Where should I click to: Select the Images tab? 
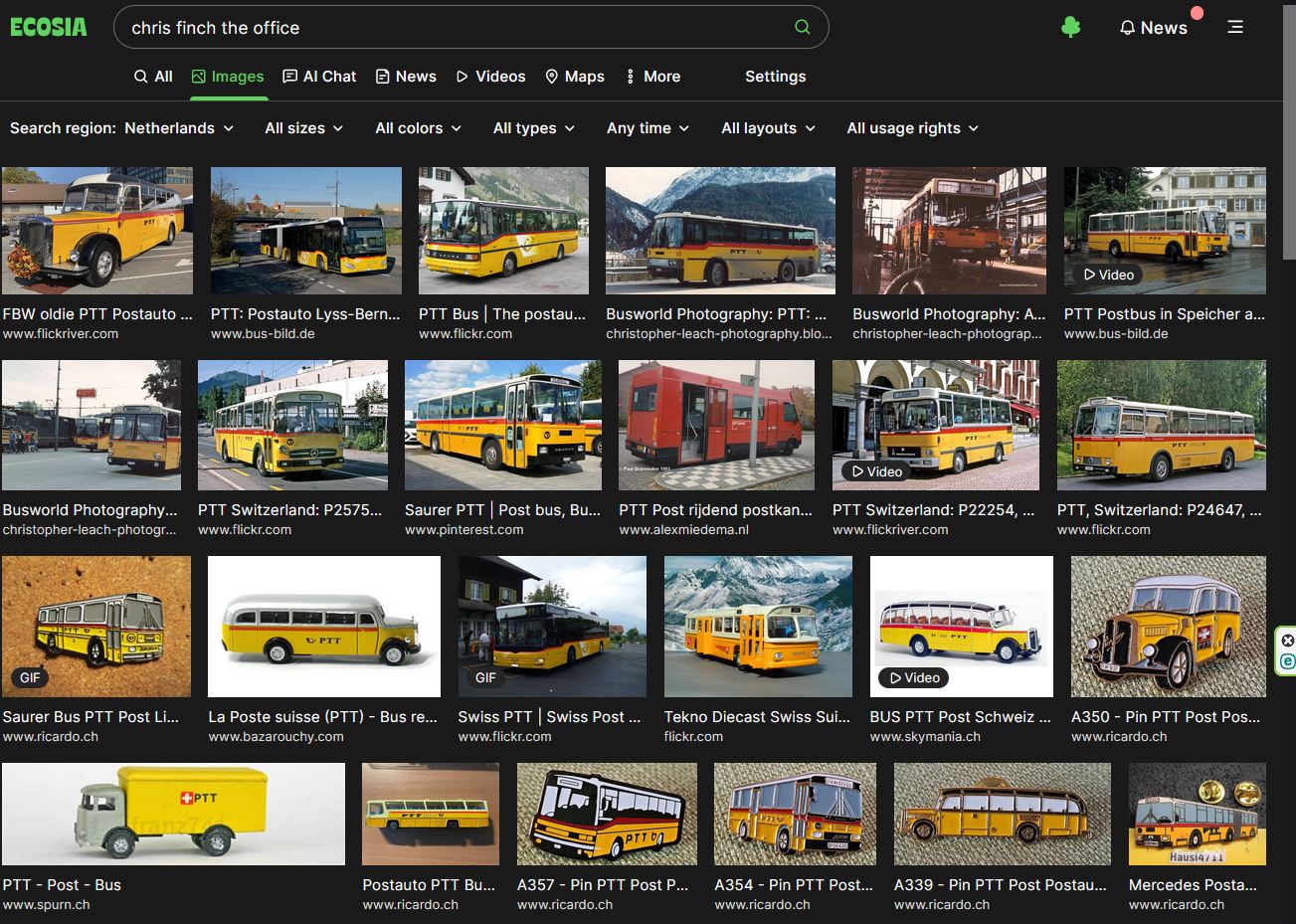(228, 77)
